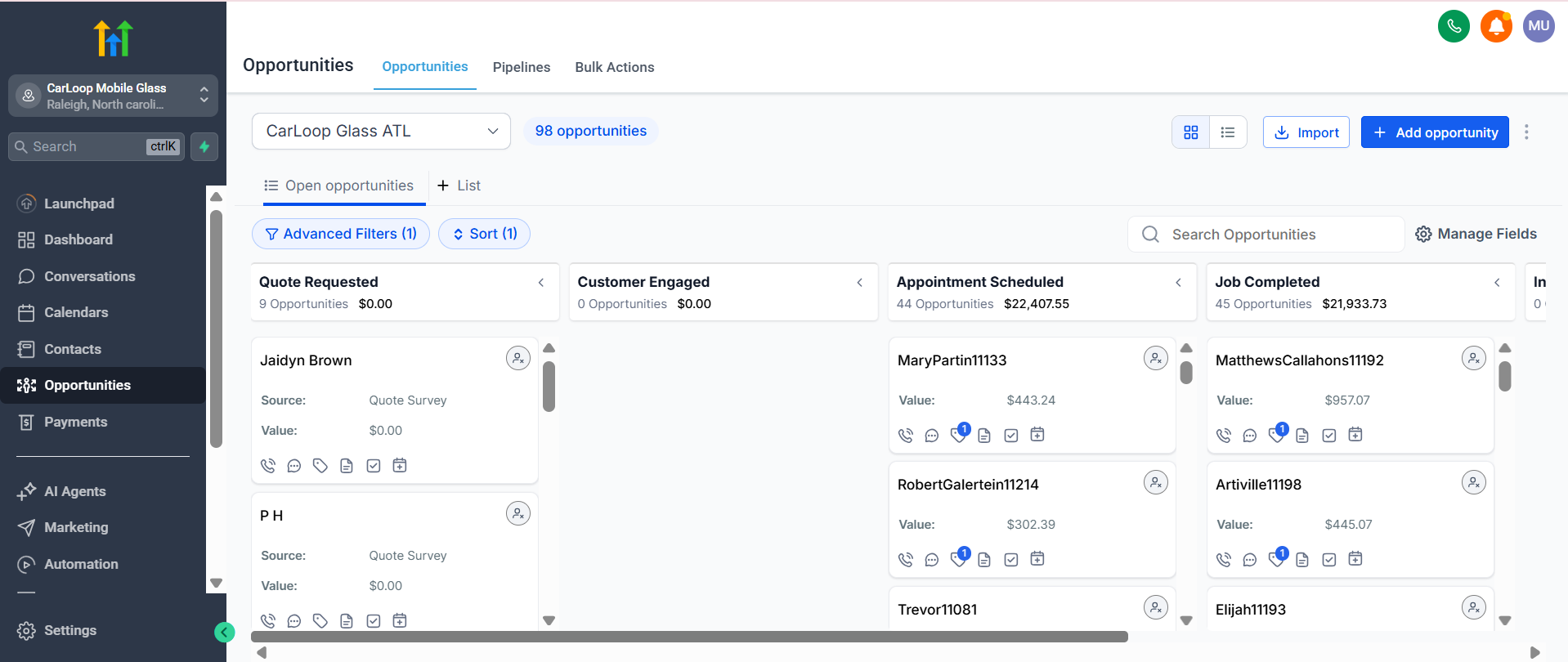Click notes icon on RobertGalertein11214 card
The width and height of the screenshot is (1568, 662).
point(984,560)
